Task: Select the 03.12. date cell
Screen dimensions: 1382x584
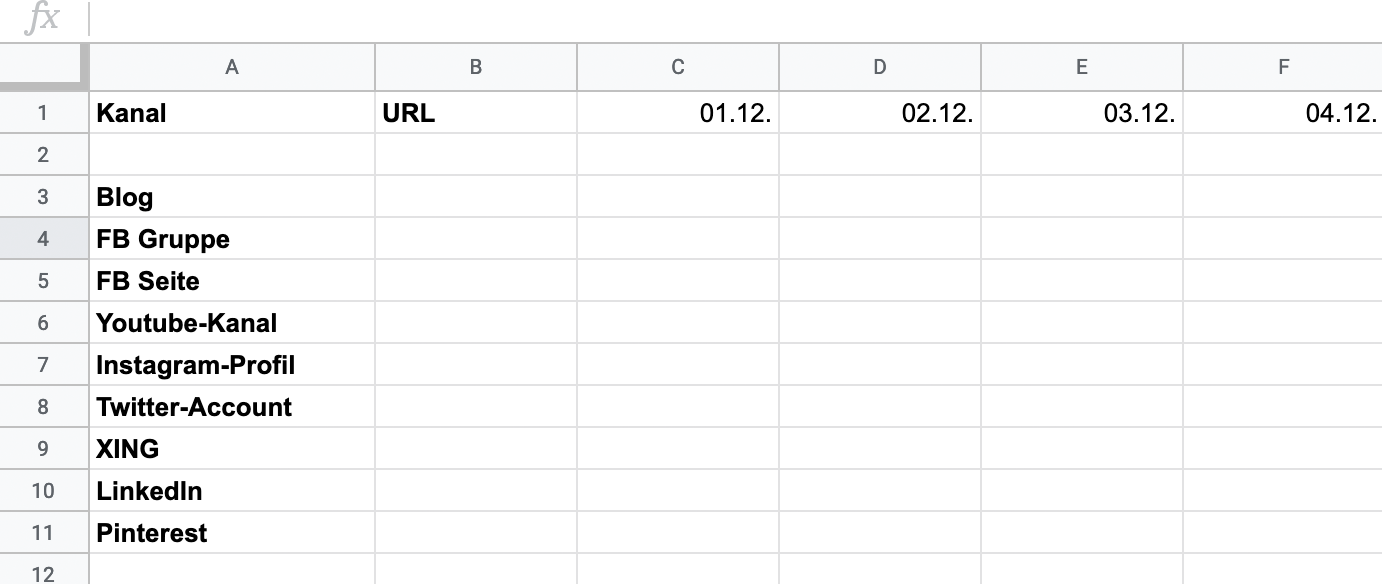Action: tap(1082, 113)
